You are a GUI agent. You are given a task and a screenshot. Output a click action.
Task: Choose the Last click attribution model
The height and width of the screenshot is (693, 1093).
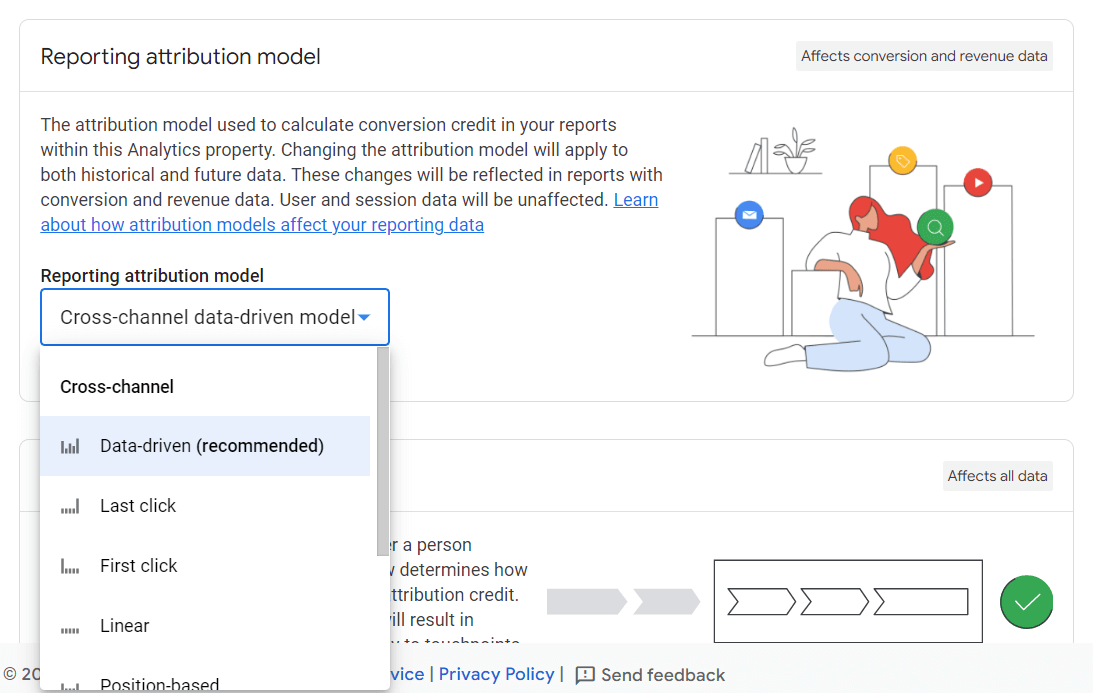205,506
